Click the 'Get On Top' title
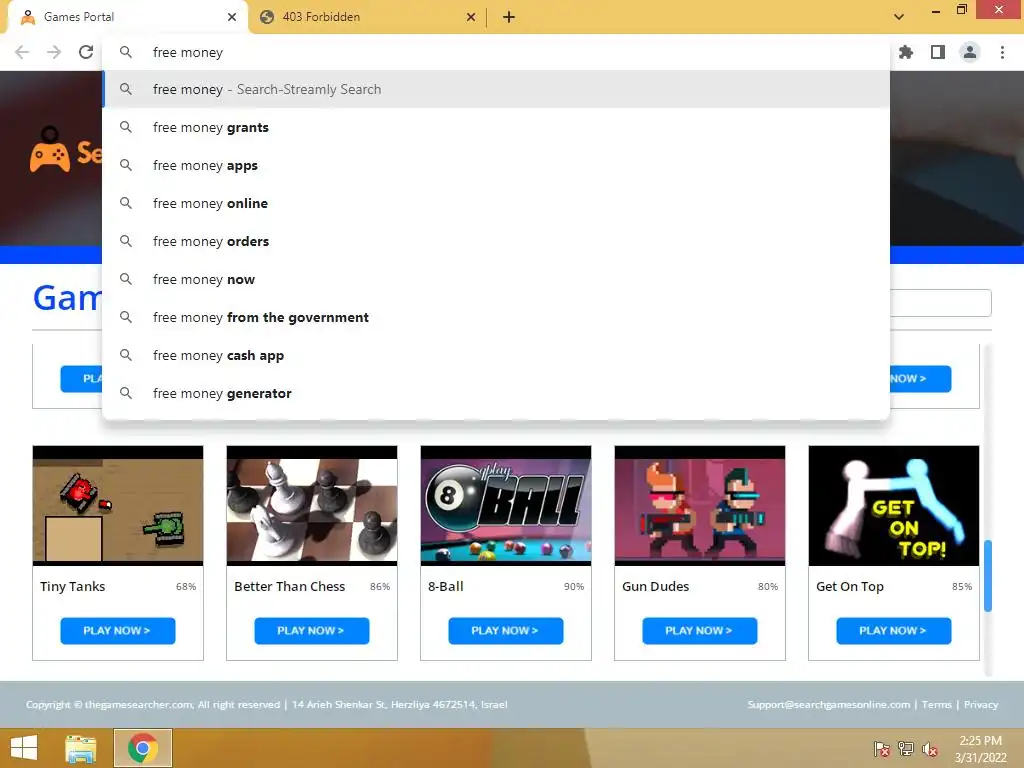Screen dimensions: 1024x768 [x=850, y=586]
